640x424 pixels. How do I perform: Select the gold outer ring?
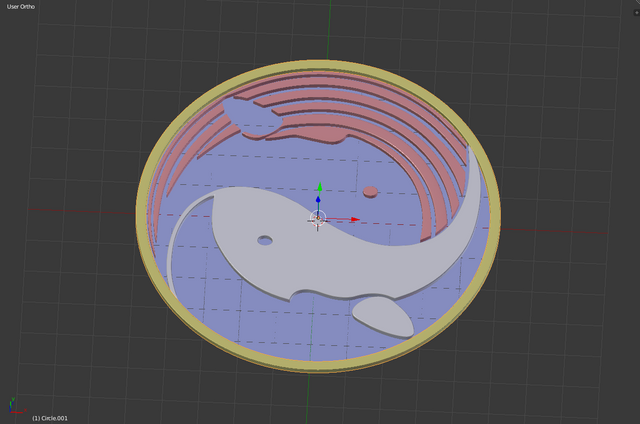coord(318,367)
